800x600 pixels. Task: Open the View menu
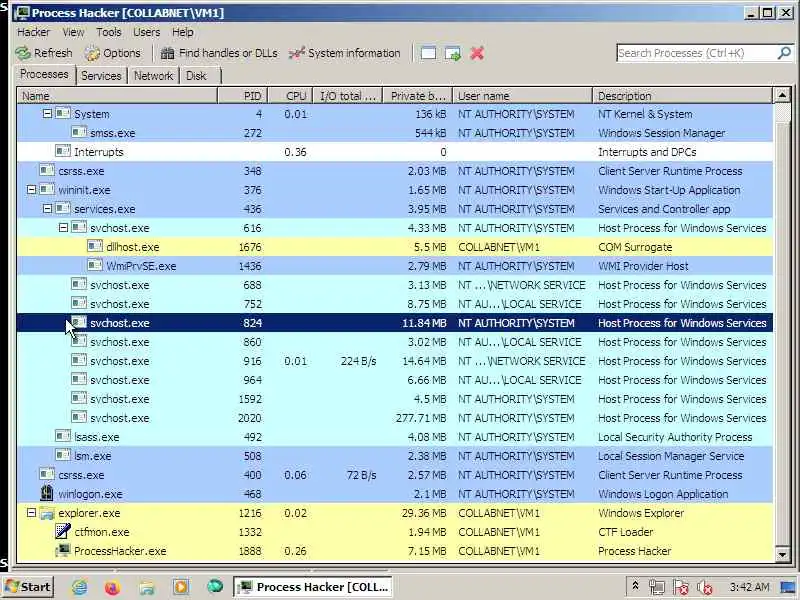[x=73, y=32]
